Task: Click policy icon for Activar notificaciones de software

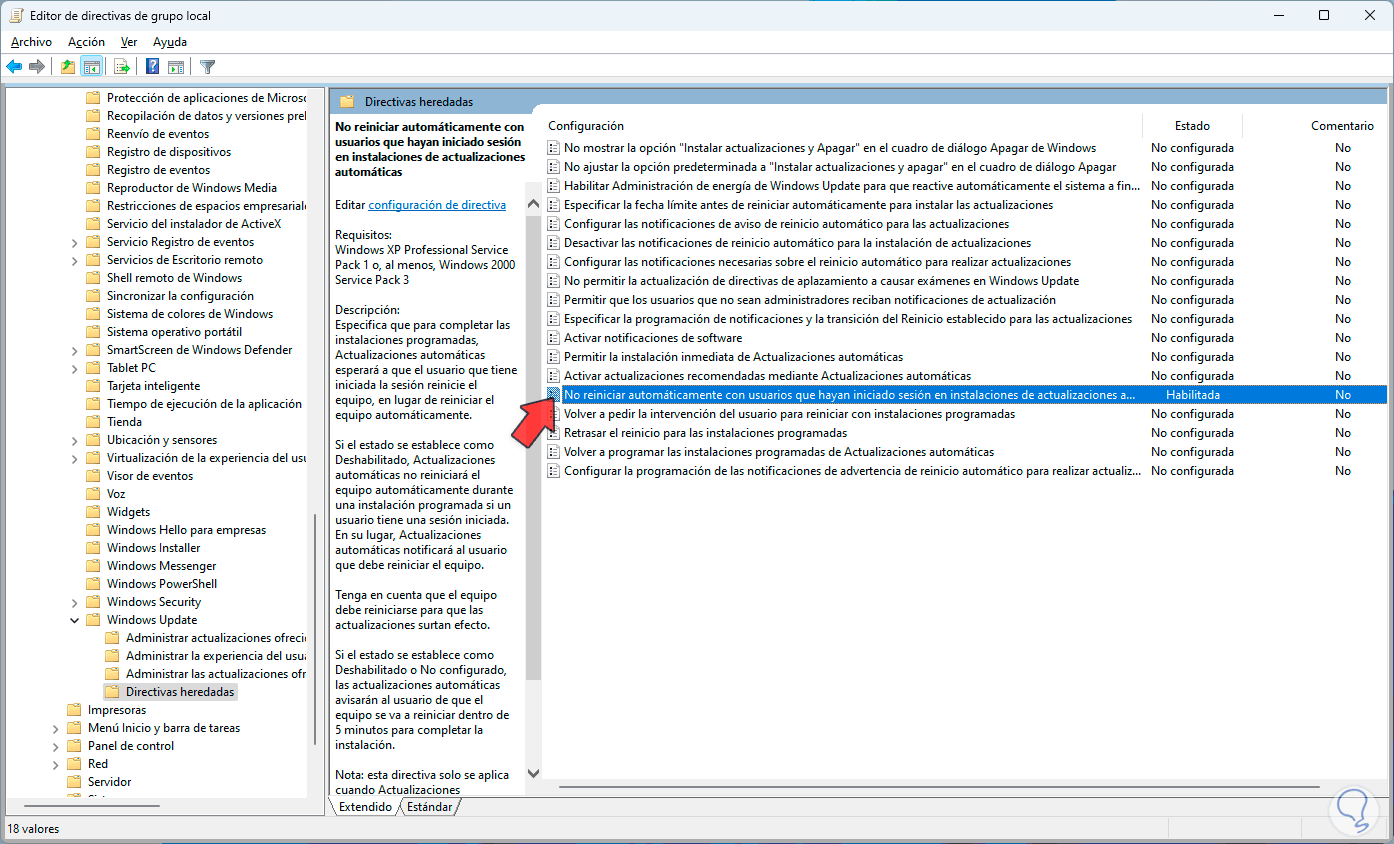Action: tap(555, 338)
